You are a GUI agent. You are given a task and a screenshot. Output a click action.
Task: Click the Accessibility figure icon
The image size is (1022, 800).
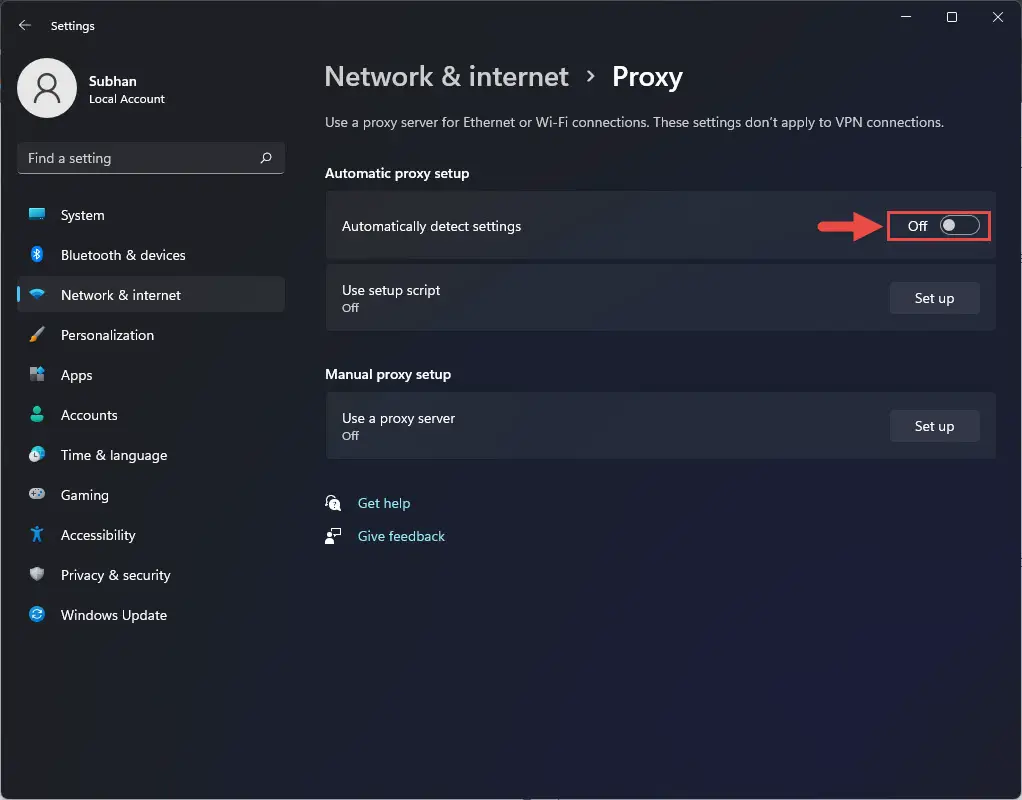coord(37,534)
